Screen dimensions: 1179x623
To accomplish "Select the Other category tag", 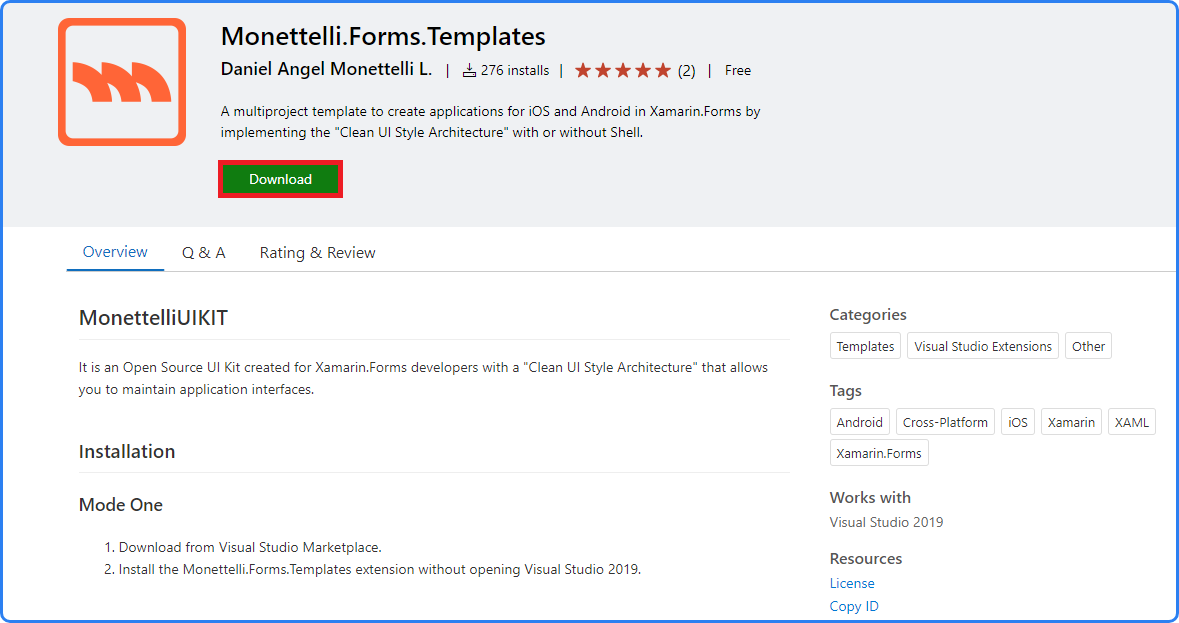I will [1088, 346].
